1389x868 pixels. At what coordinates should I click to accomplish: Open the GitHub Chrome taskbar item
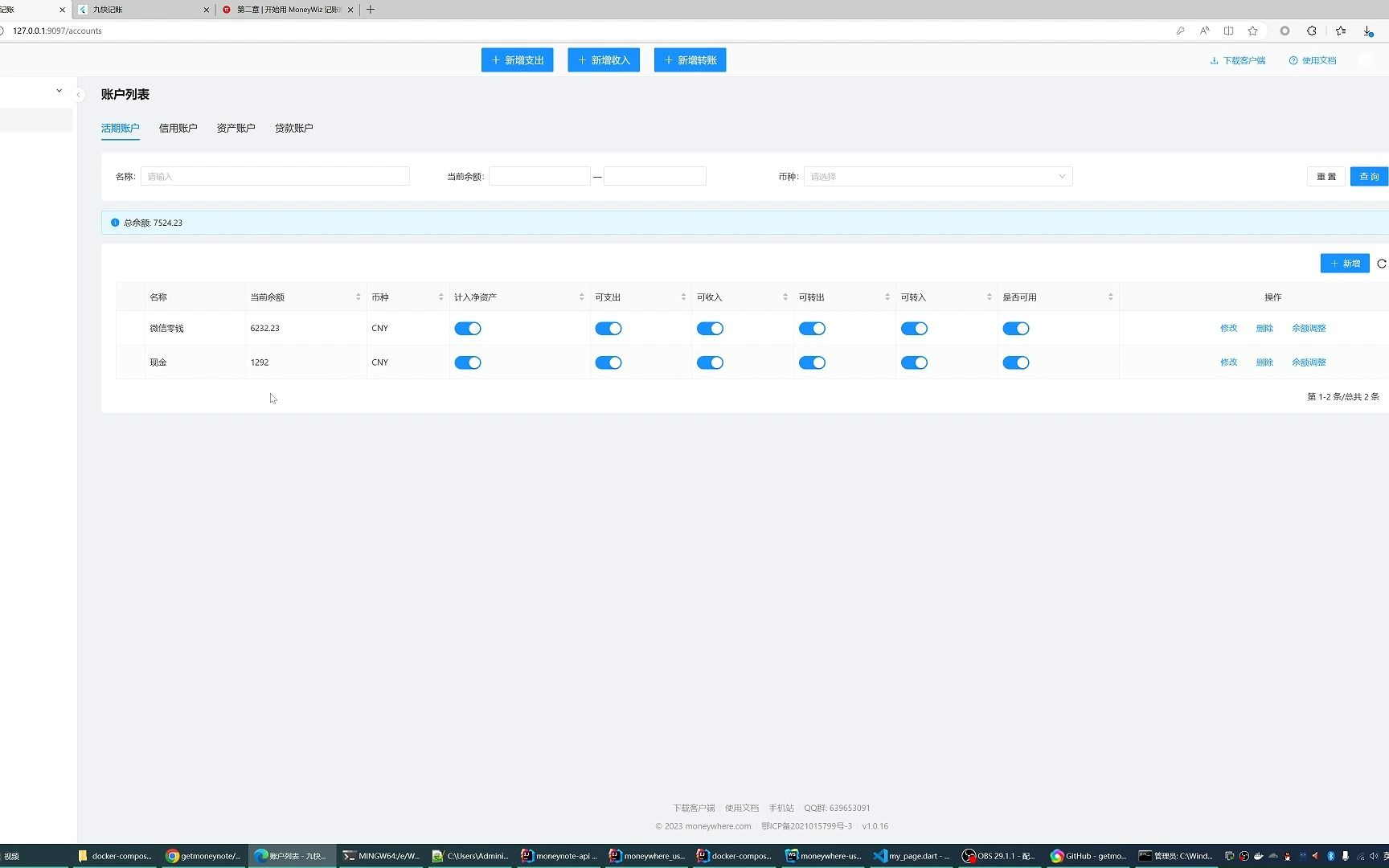point(1088,856)
